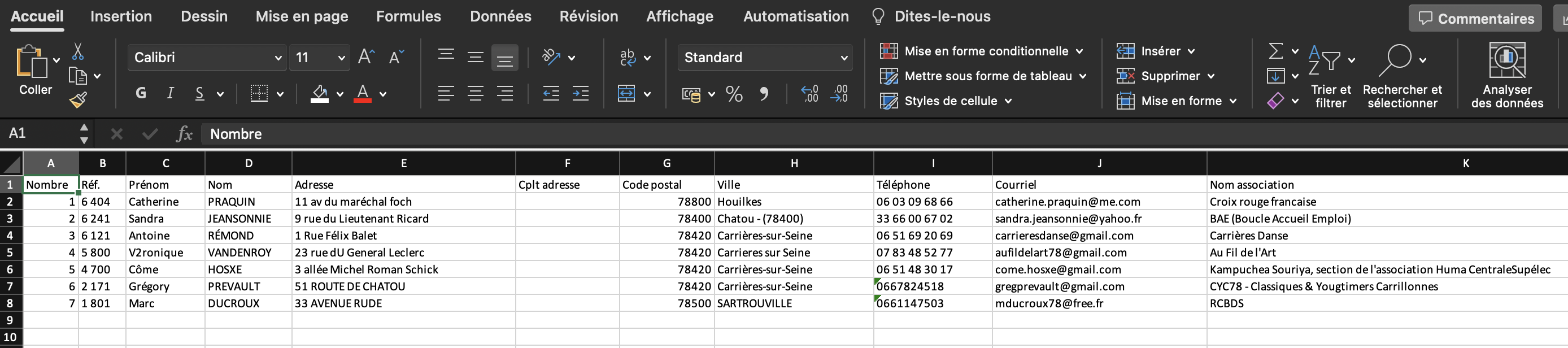Align text to the left
This screenshot has height=348, width=1568.
click(446, 93)
